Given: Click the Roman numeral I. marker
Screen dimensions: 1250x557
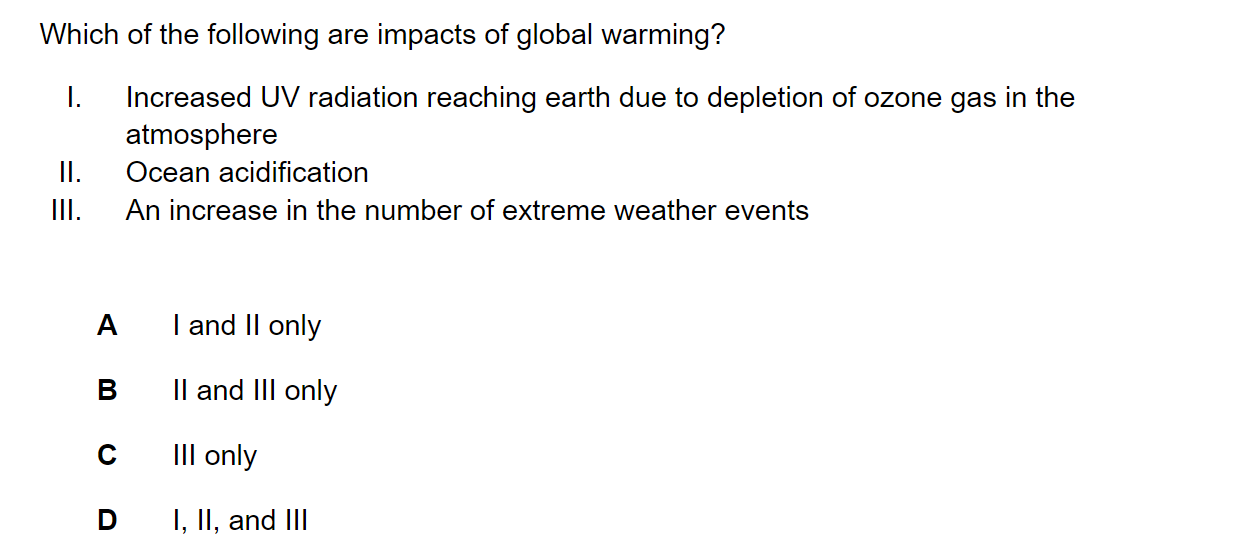Looking at the screenshot, I should click(72, 98).
